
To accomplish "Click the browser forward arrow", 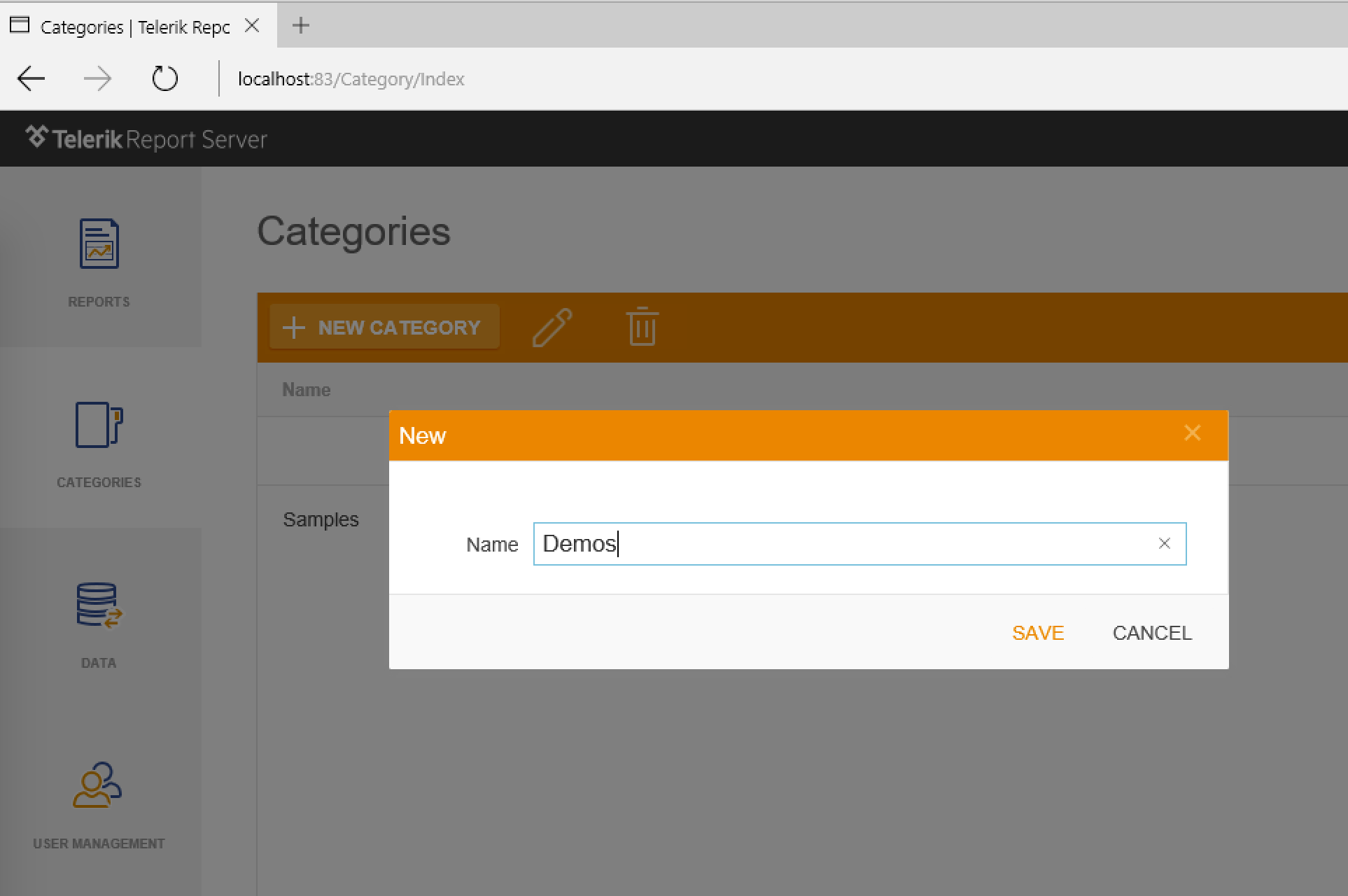I will [x=97, y=78].
